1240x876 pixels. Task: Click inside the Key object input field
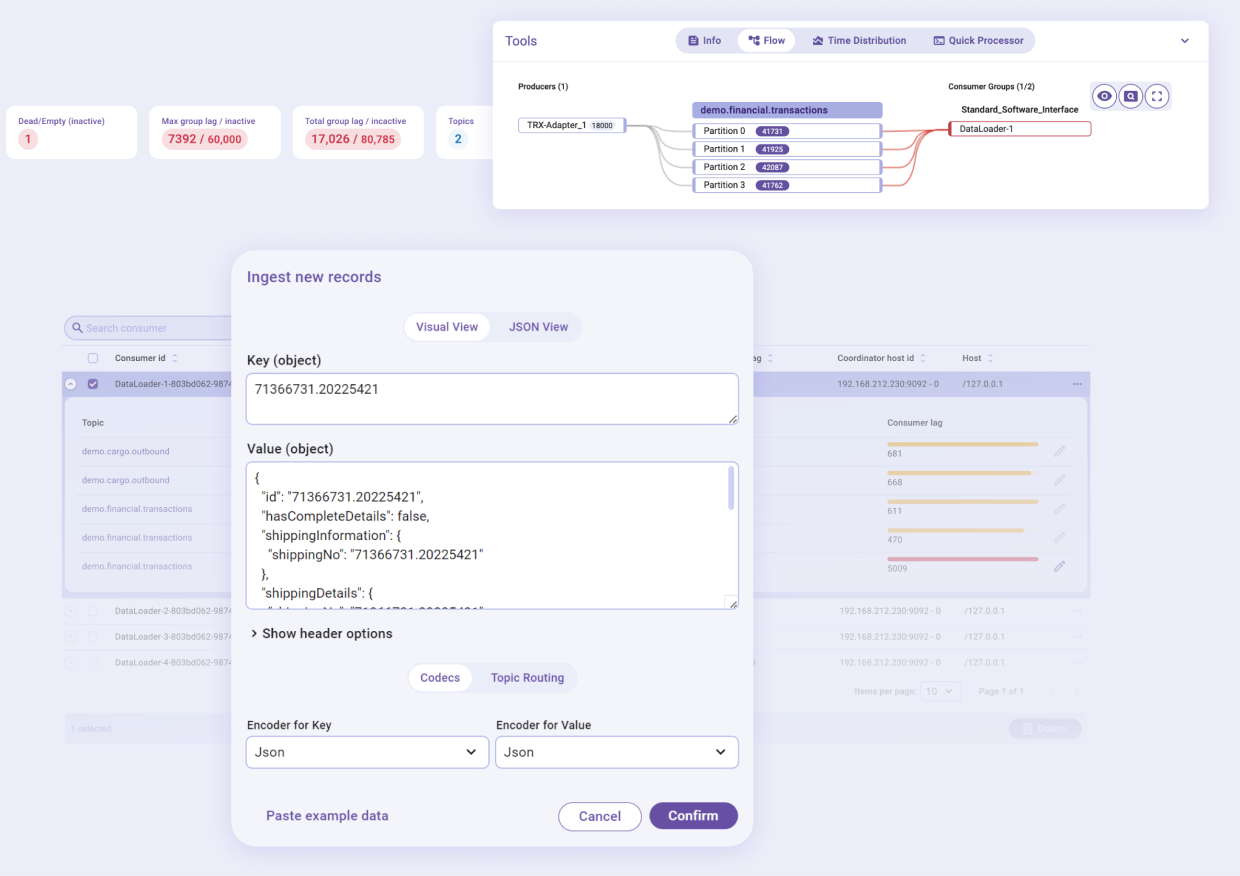click(x=492, y=398)
